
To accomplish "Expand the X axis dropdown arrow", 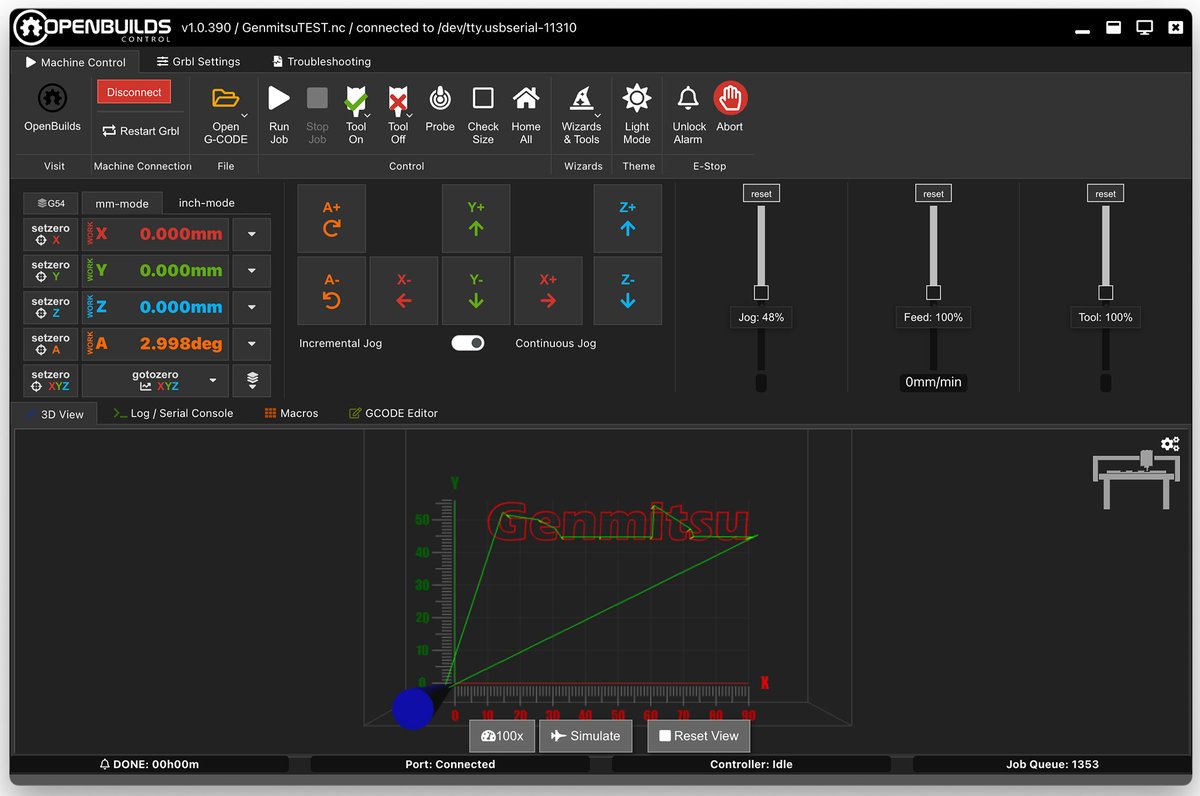I will point(252,235).
